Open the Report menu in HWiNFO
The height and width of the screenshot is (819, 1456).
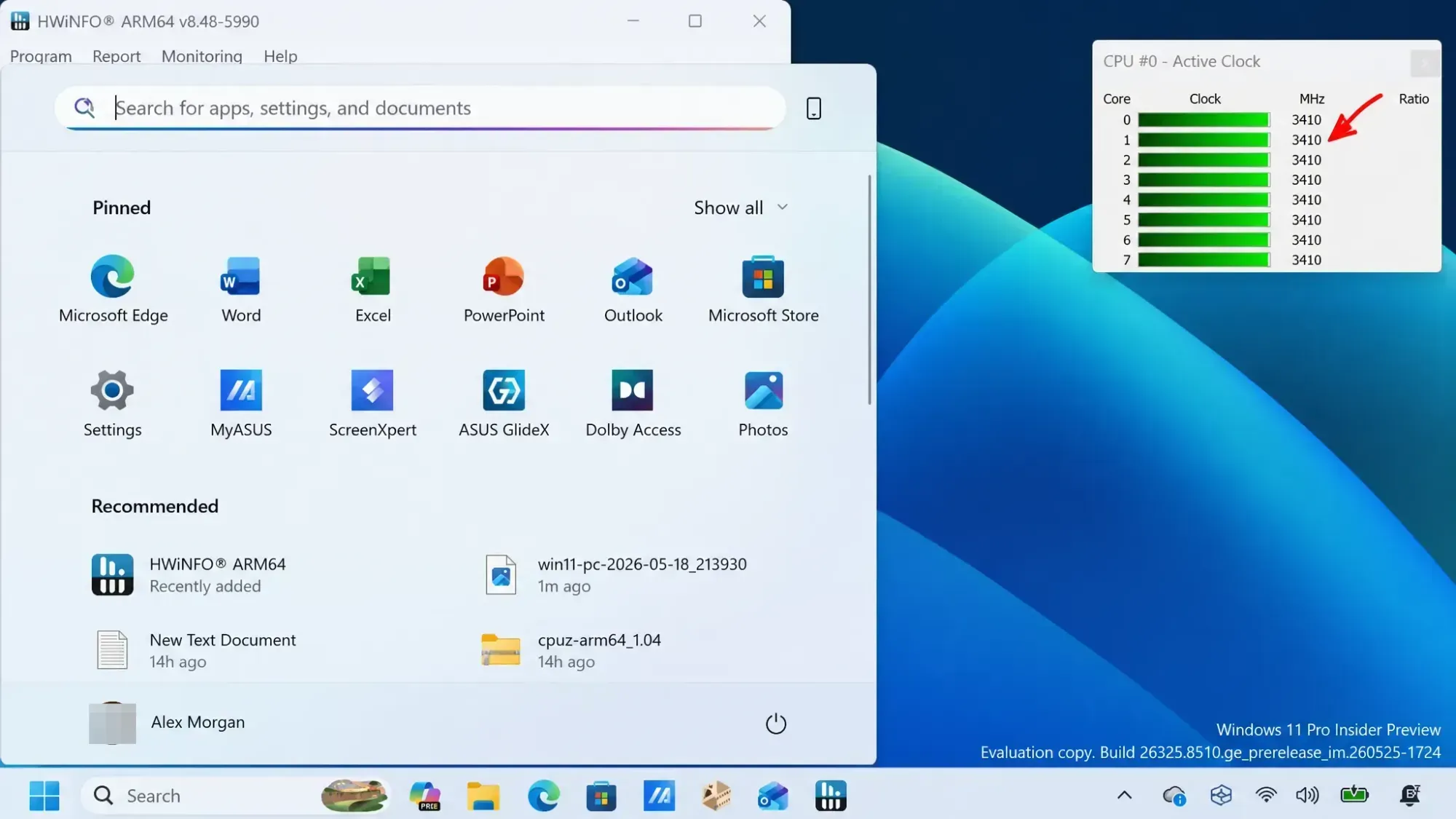116,56
